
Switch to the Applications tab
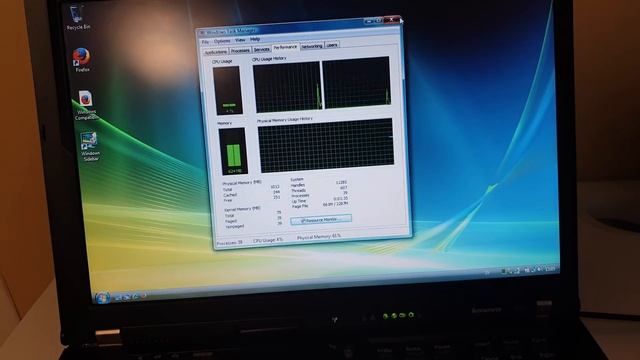tap(216, 52)
